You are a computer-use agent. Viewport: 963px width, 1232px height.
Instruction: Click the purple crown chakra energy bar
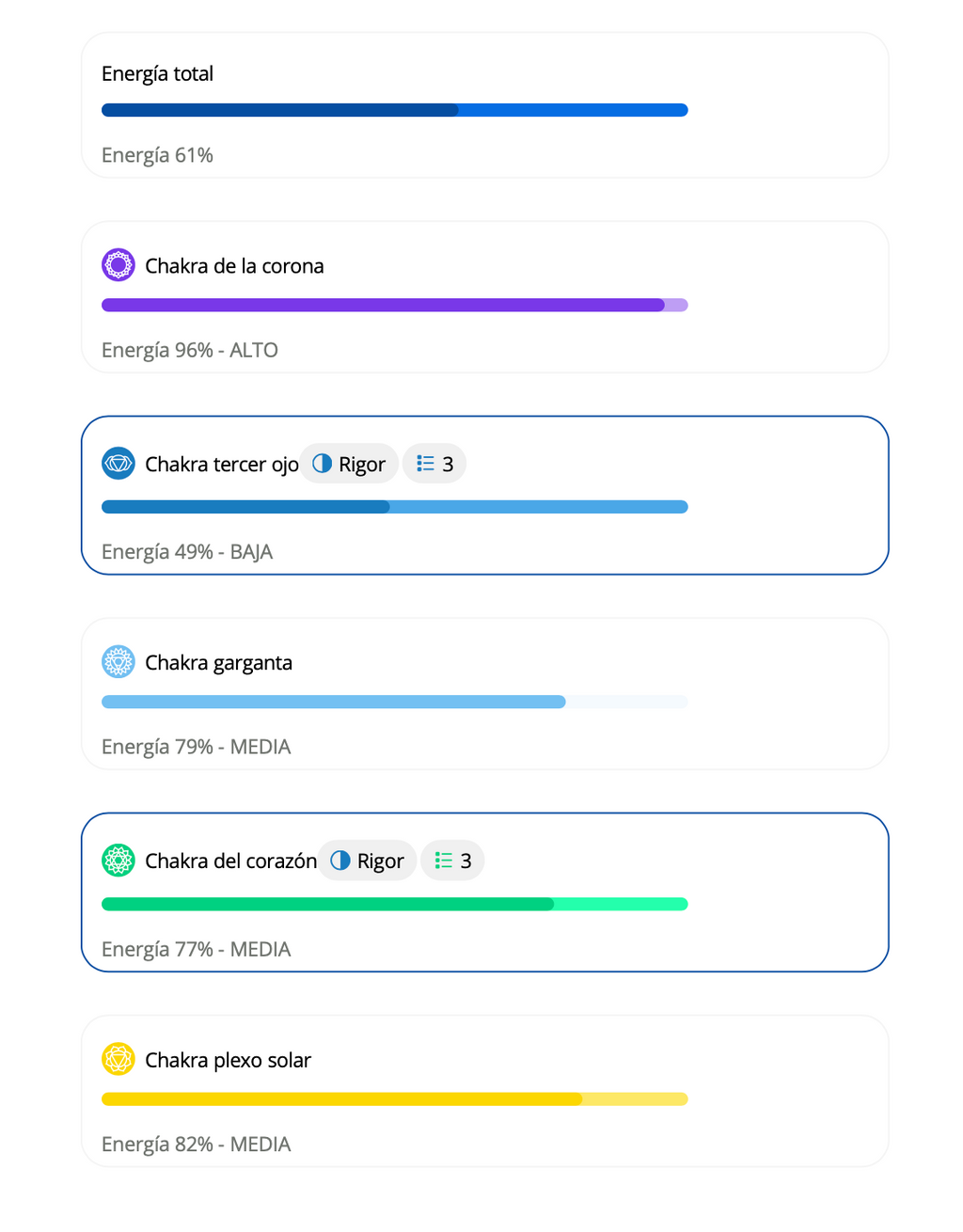point(395,305)
